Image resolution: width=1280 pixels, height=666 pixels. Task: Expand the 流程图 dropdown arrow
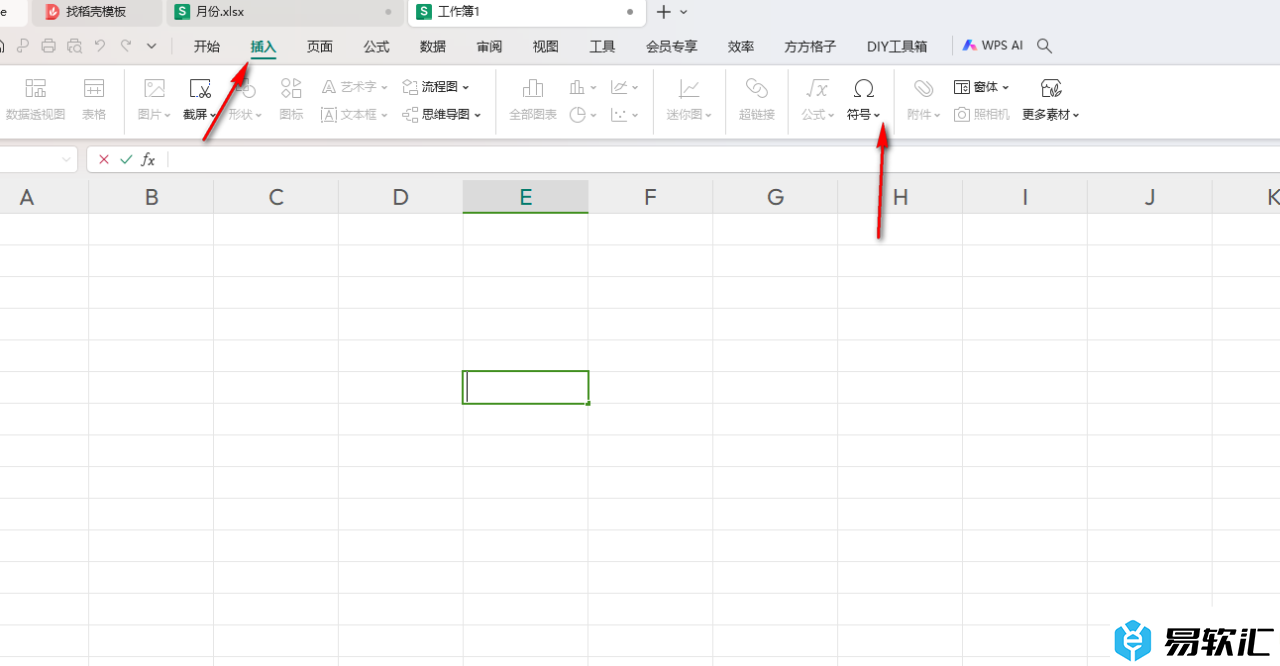(466, 88)
